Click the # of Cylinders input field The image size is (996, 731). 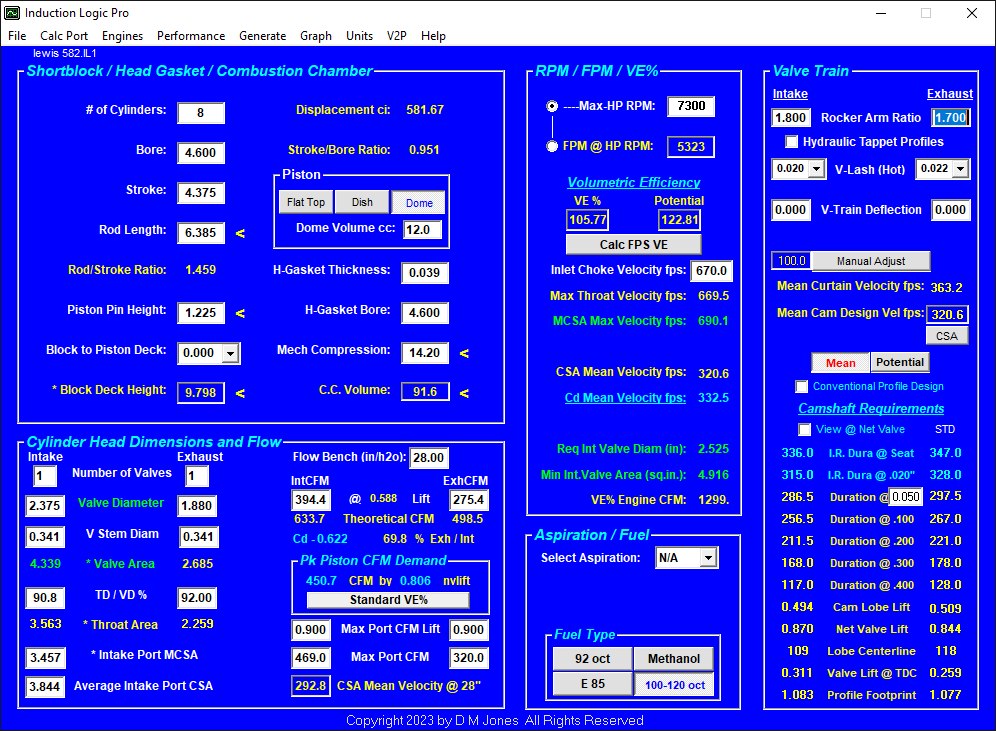(201, 113)
